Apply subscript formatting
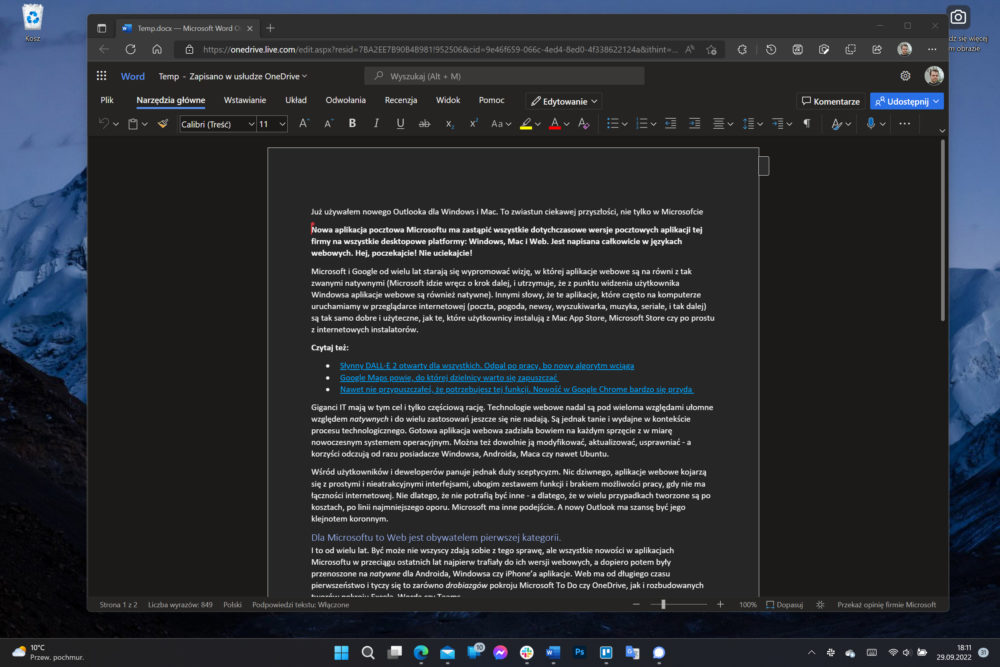The height and width of the screenshot is (667, 1000). [x=450, y=124]
